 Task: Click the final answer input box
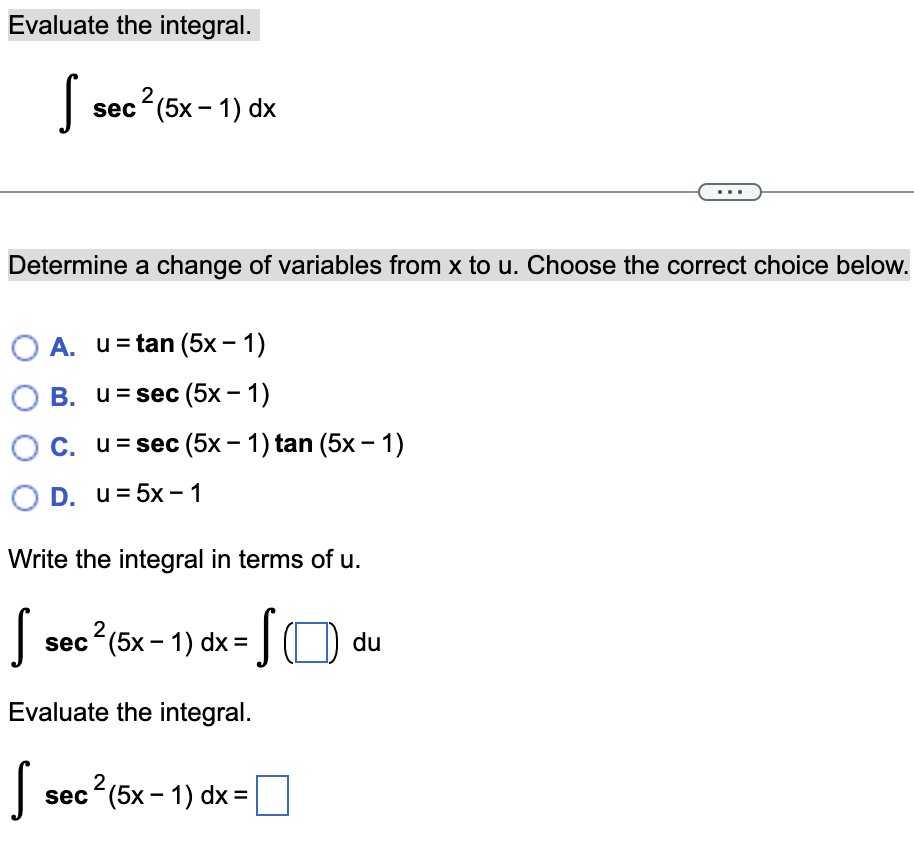272,795
